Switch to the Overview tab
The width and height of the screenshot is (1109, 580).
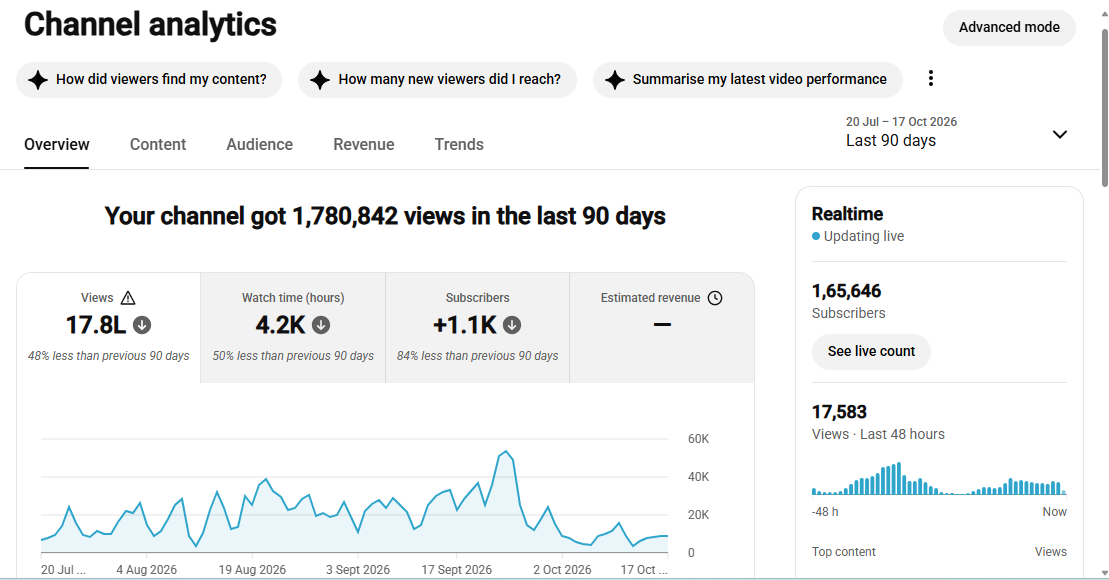57,144
